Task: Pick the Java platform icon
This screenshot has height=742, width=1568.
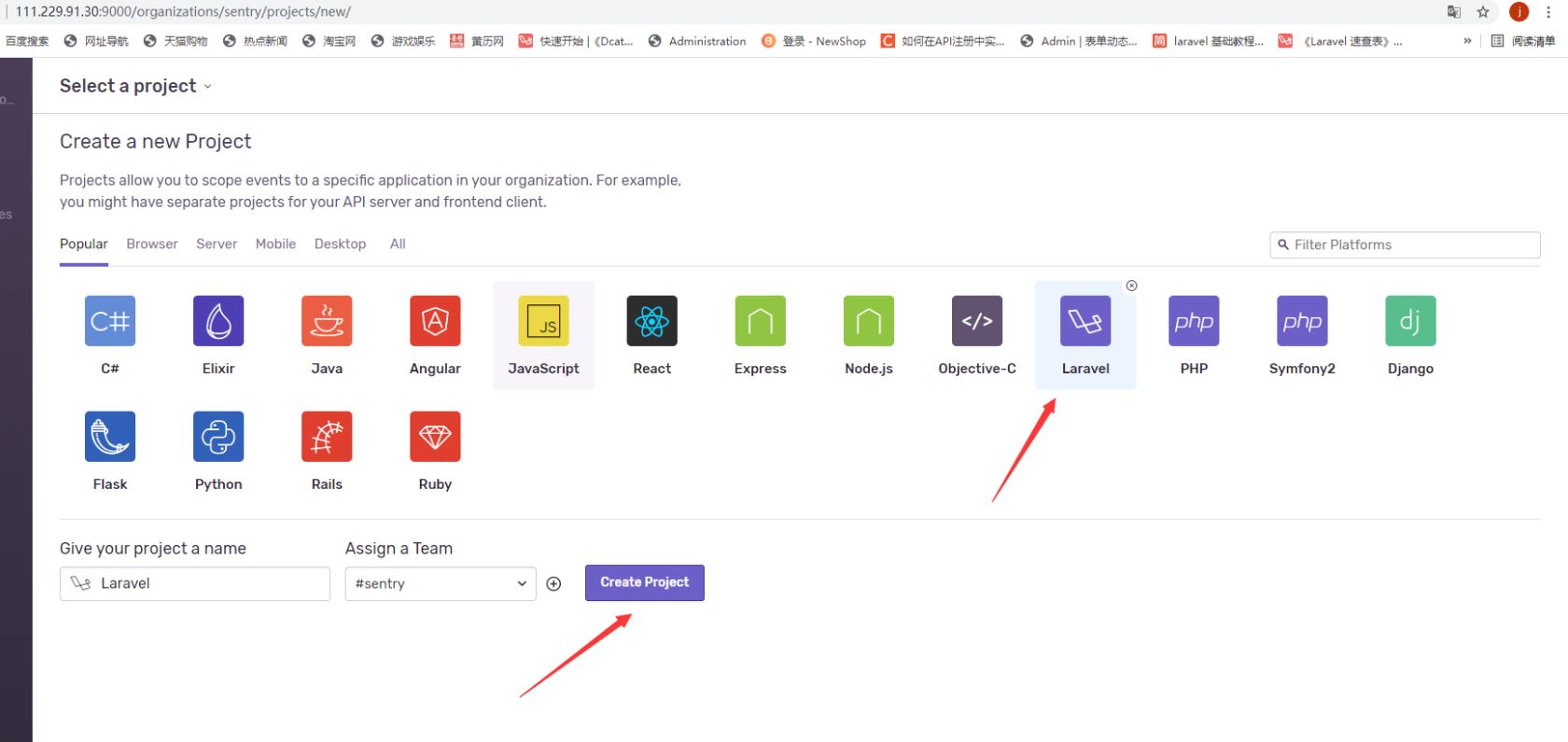Action: tap(327, 321)
